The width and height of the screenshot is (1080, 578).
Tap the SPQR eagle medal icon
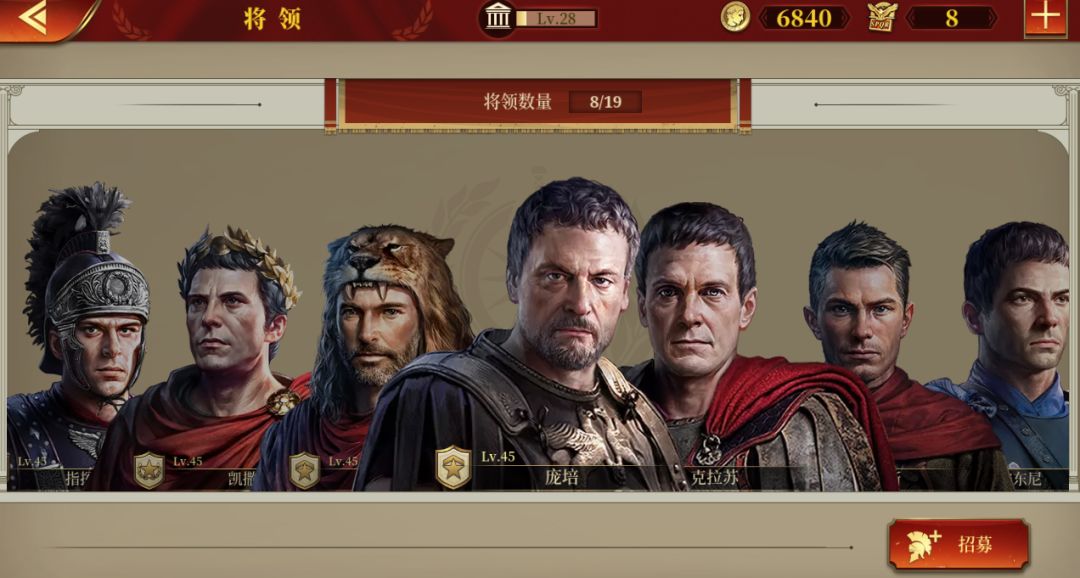(882, 17)
